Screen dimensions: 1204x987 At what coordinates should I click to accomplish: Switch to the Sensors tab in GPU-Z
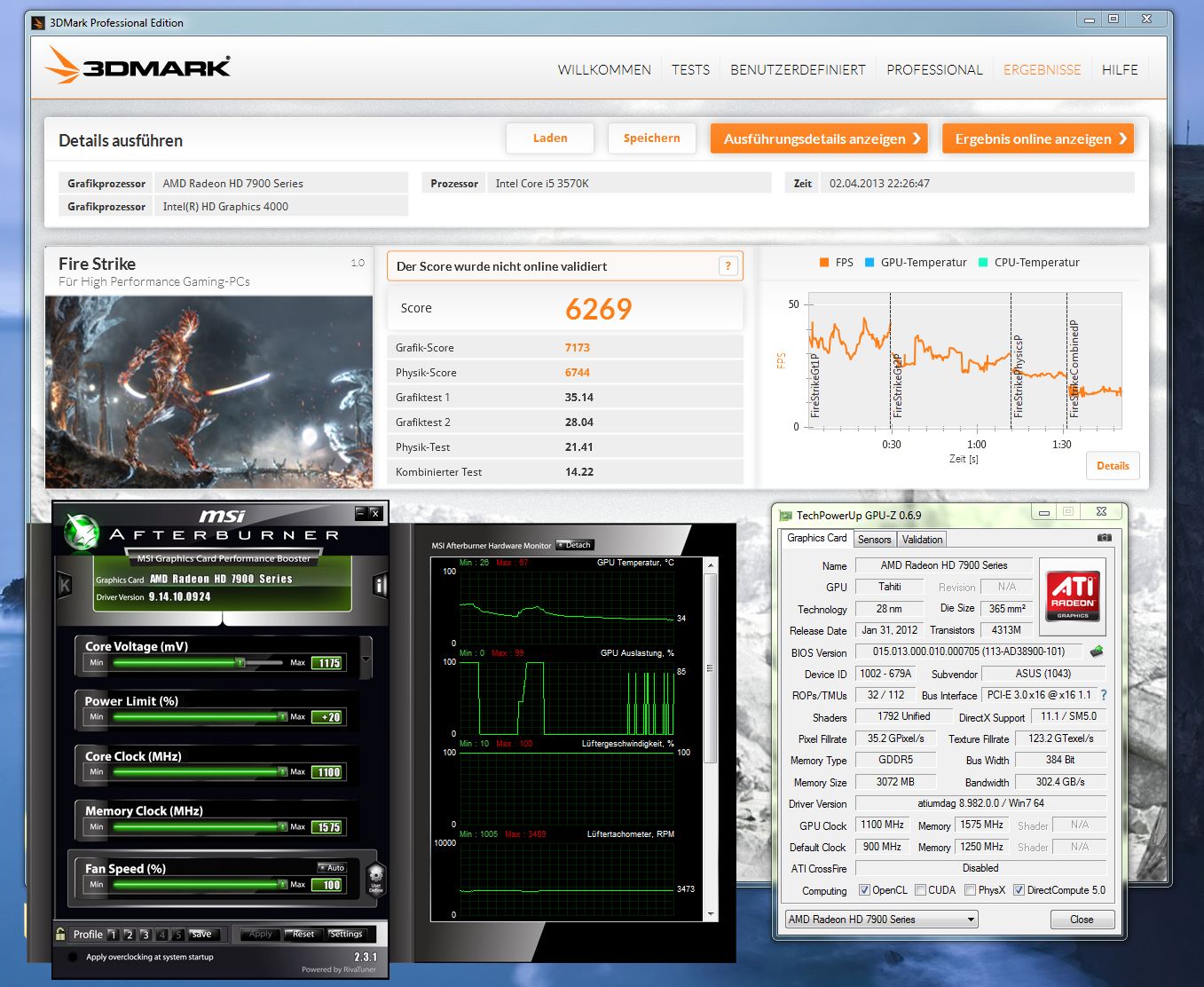coord(874,539)
